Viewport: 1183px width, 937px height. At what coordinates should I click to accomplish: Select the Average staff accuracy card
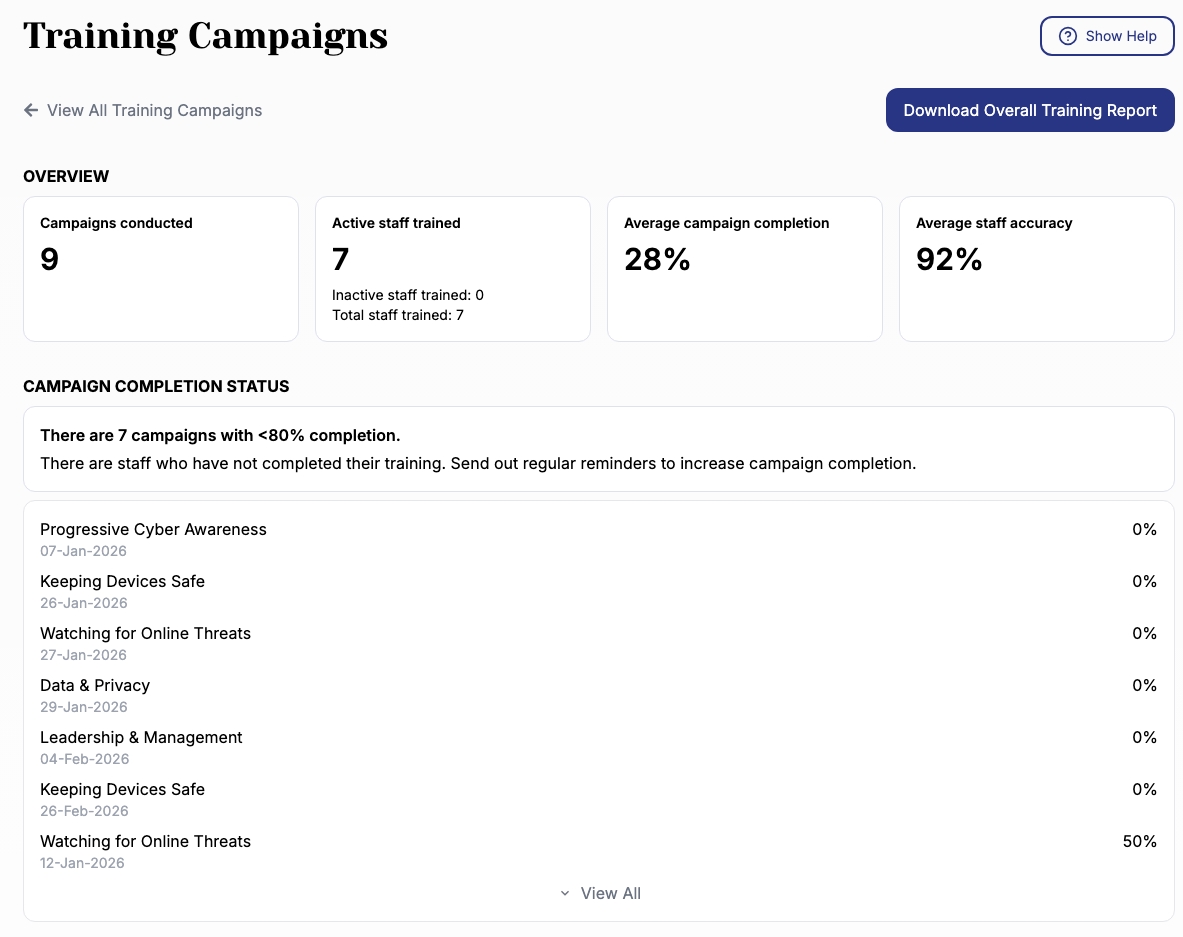click(x=1037, y=269)
